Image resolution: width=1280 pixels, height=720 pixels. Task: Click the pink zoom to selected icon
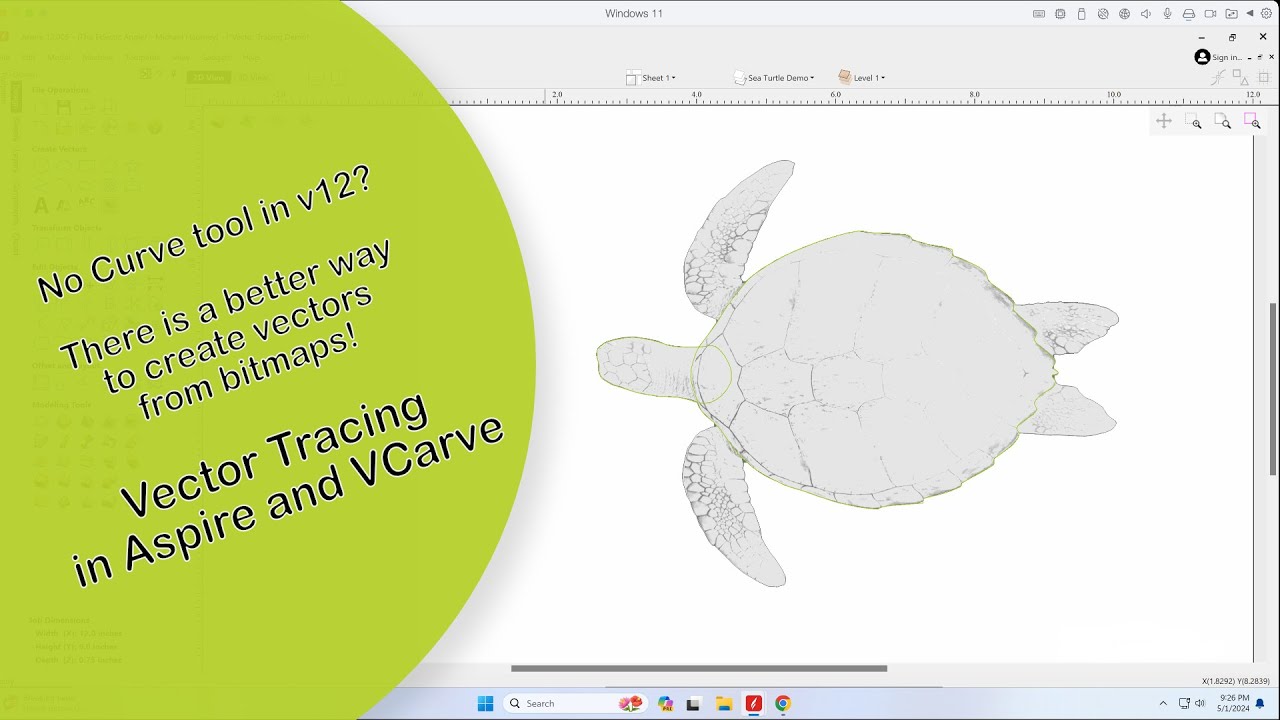(1252, 121)
